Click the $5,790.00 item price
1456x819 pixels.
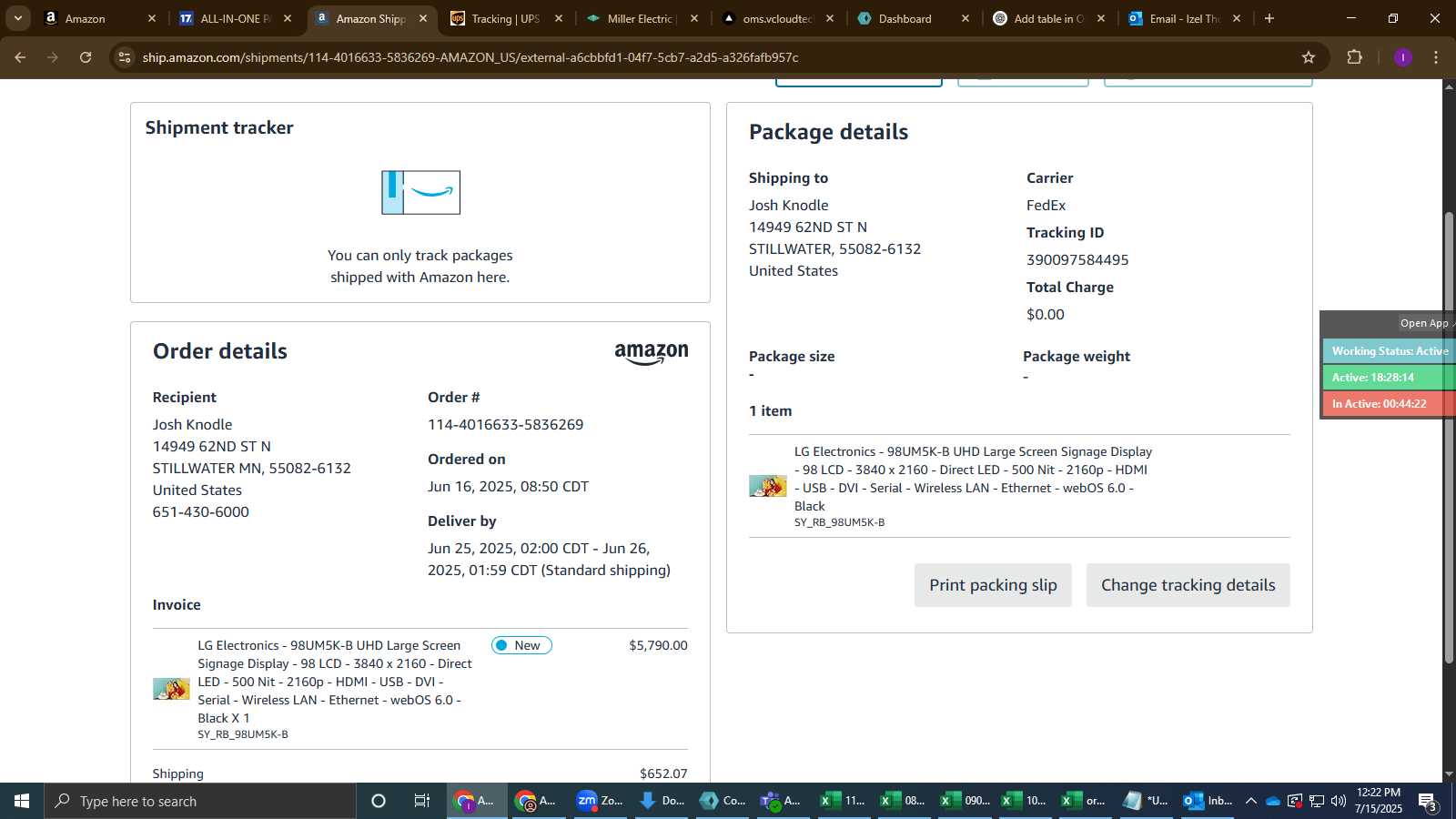coord(658,645)
